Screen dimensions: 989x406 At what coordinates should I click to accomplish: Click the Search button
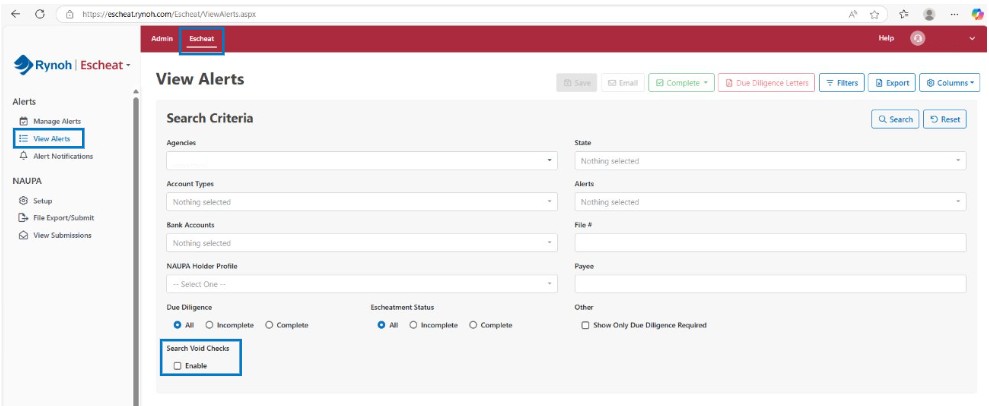pos(894,119)
